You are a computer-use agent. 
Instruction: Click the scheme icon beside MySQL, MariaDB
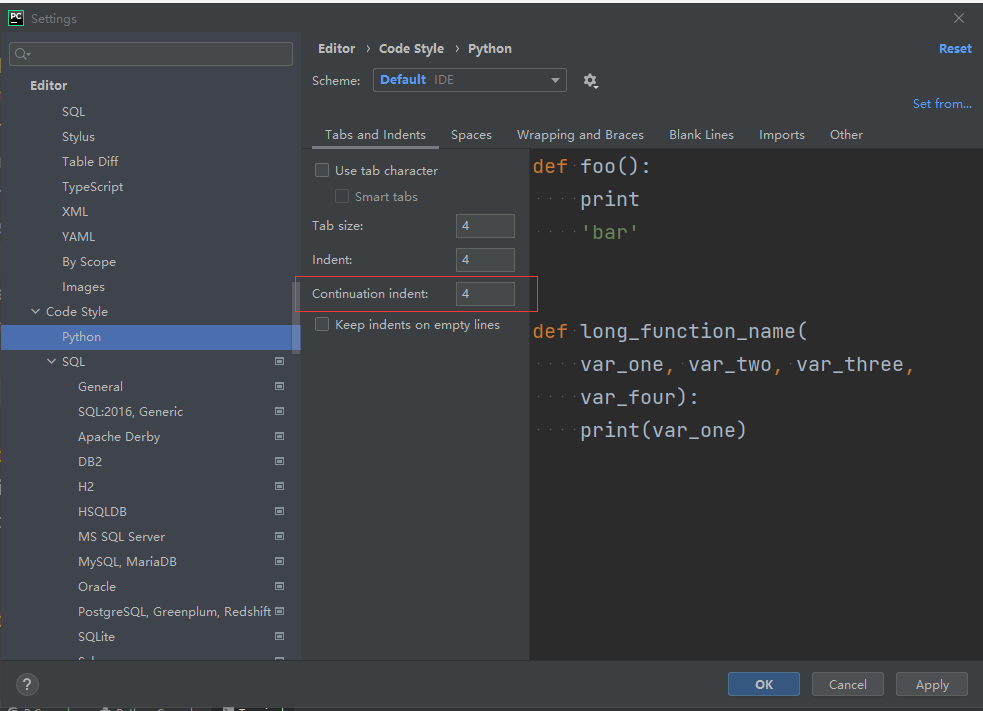(280, 561)
